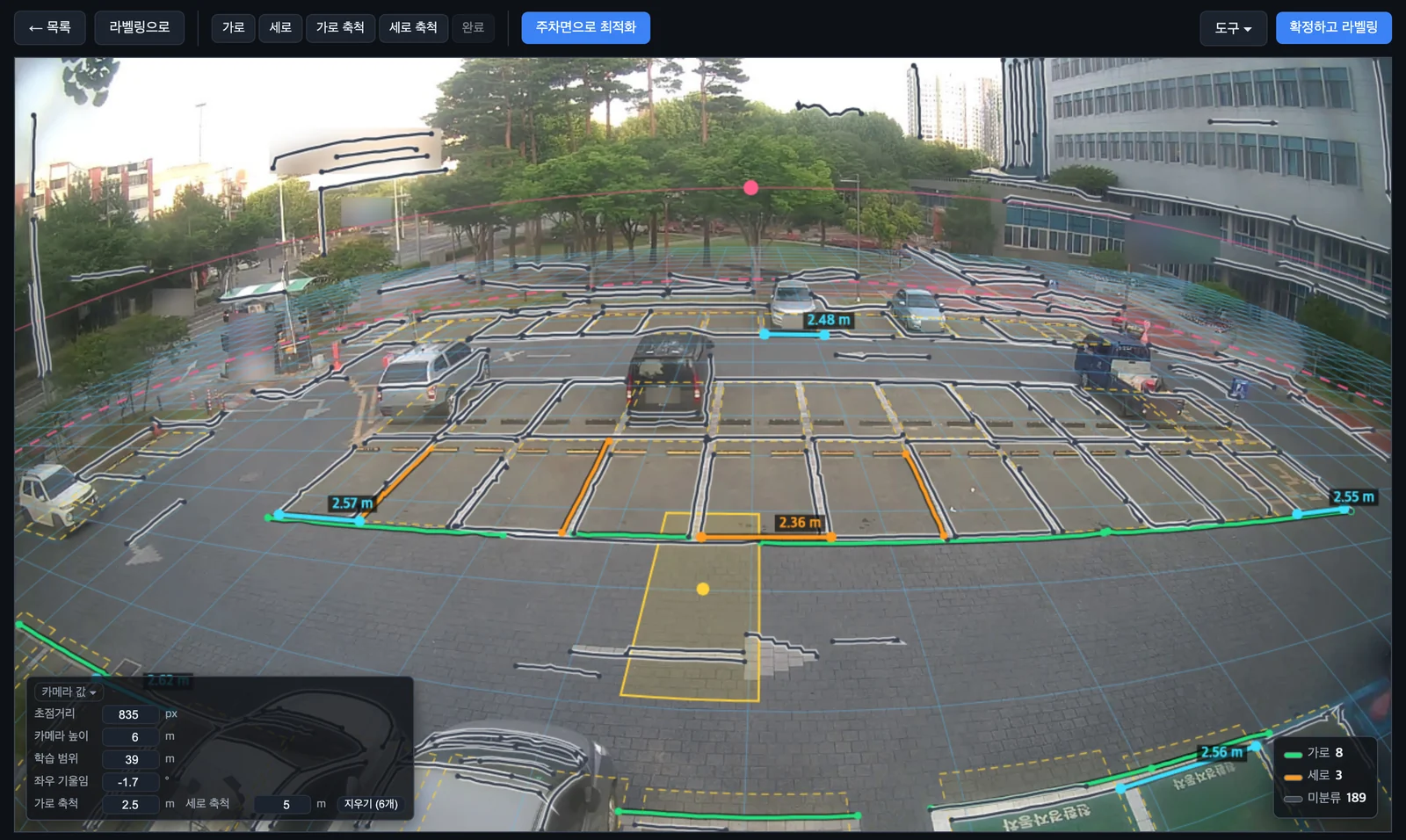Viewport: 1406px width, 840px height.
Task: Click the 가로 count 8 in legend
Action: 1339,752
